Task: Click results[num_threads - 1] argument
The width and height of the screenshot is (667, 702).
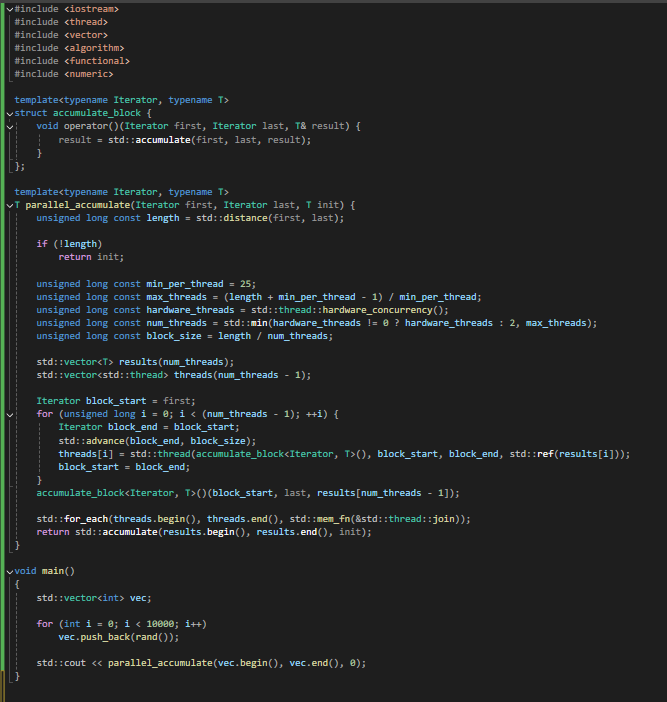Action: (383, 492)
